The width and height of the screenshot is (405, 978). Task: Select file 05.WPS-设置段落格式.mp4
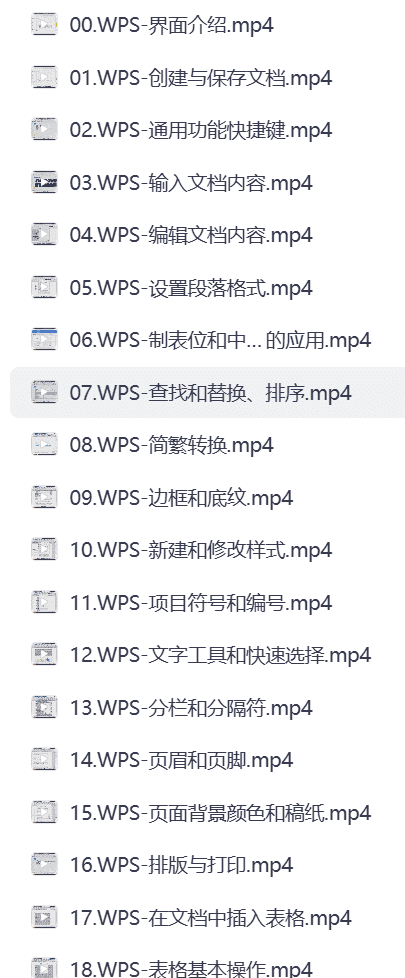pos(191,288)
